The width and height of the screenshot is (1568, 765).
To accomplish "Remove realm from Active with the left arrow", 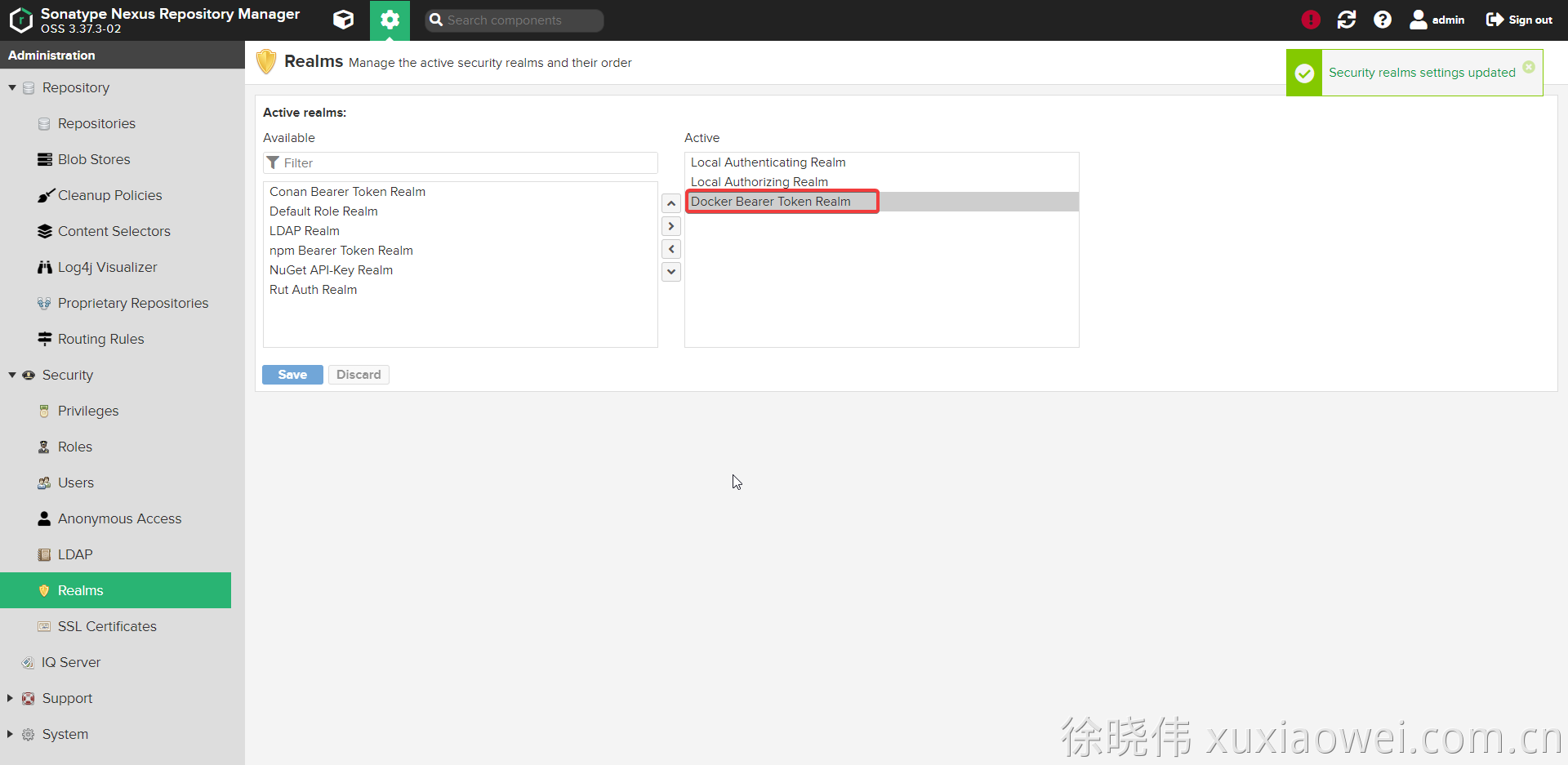I will [671, 249].
